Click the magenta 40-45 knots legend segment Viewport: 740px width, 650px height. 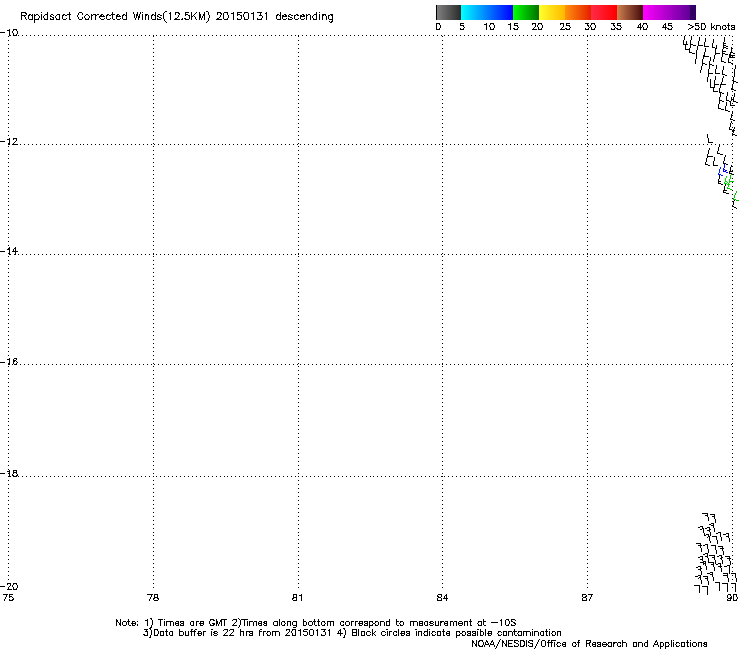point(656,12)
